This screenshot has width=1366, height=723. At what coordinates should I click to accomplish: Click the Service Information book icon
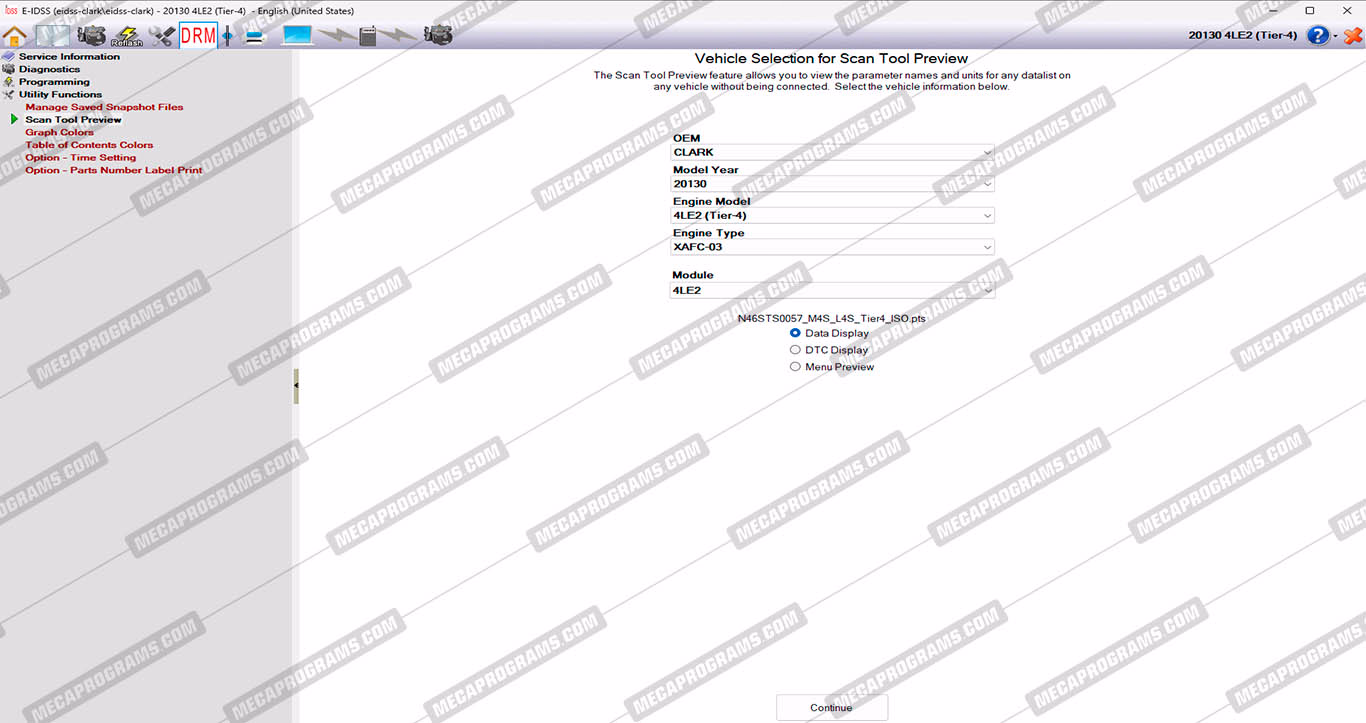pyautogui.click(x=9, y=57)
